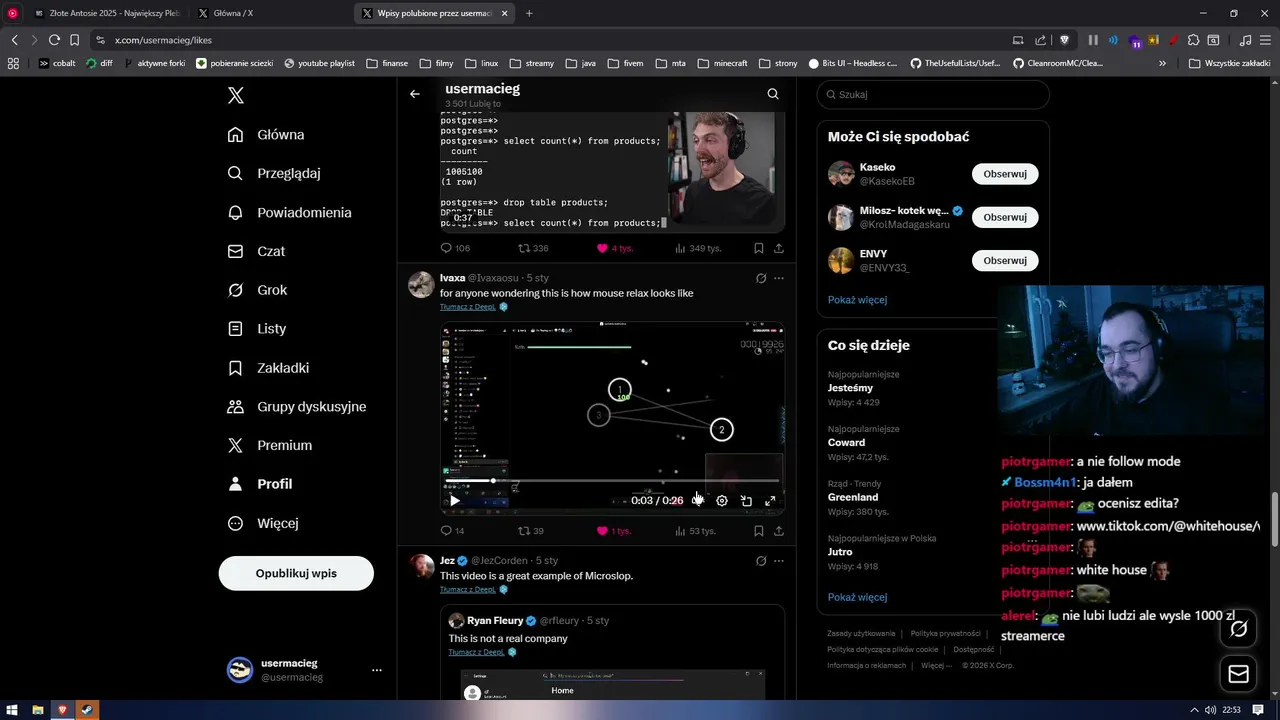The height and width of the screenshot is (720, 1280).
Task: Search within usermacieg profile
Action: pyautogui.click(x=772, y=94)
